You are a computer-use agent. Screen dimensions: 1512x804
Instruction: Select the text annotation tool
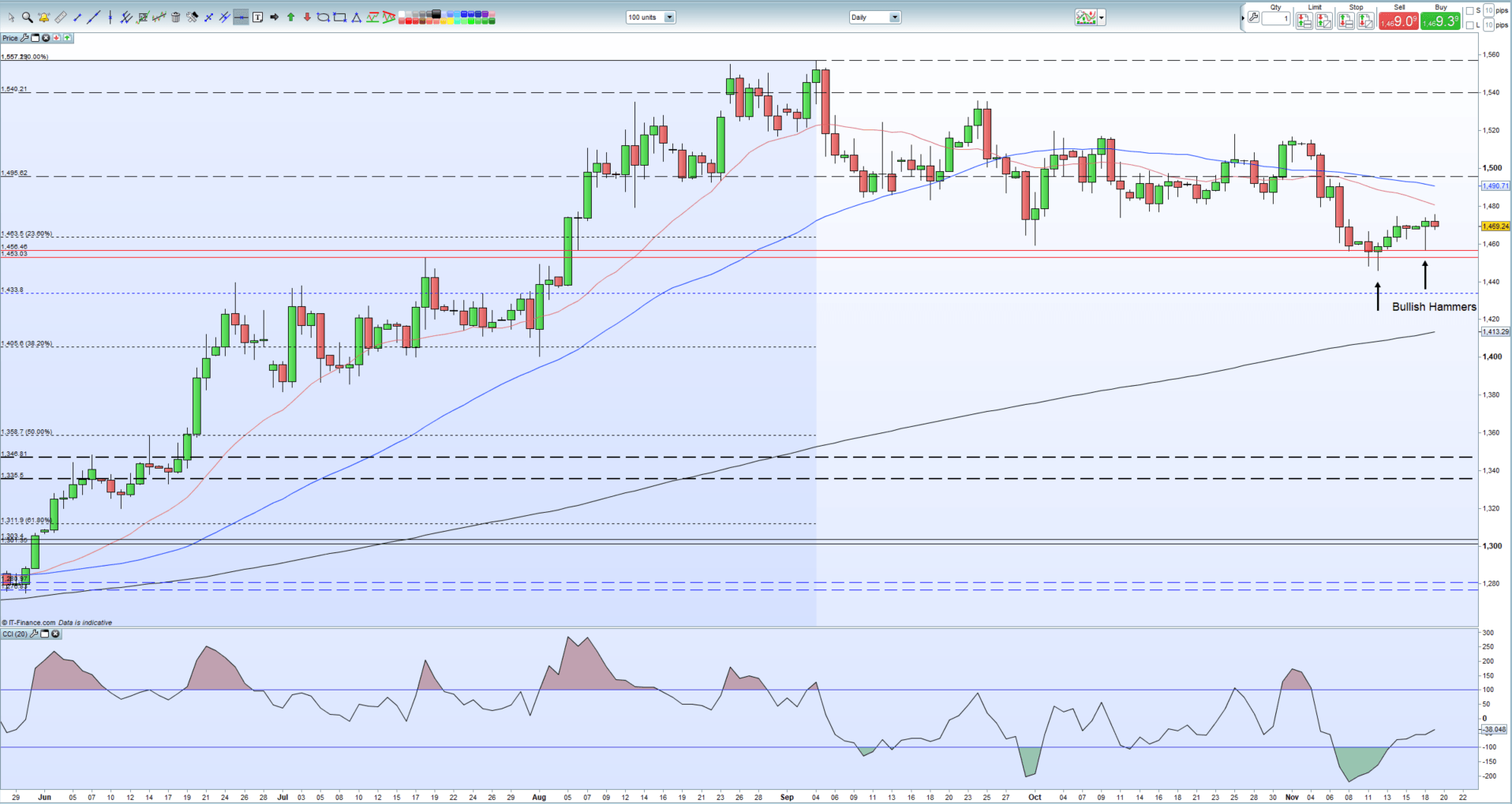(x=257, y=17)
